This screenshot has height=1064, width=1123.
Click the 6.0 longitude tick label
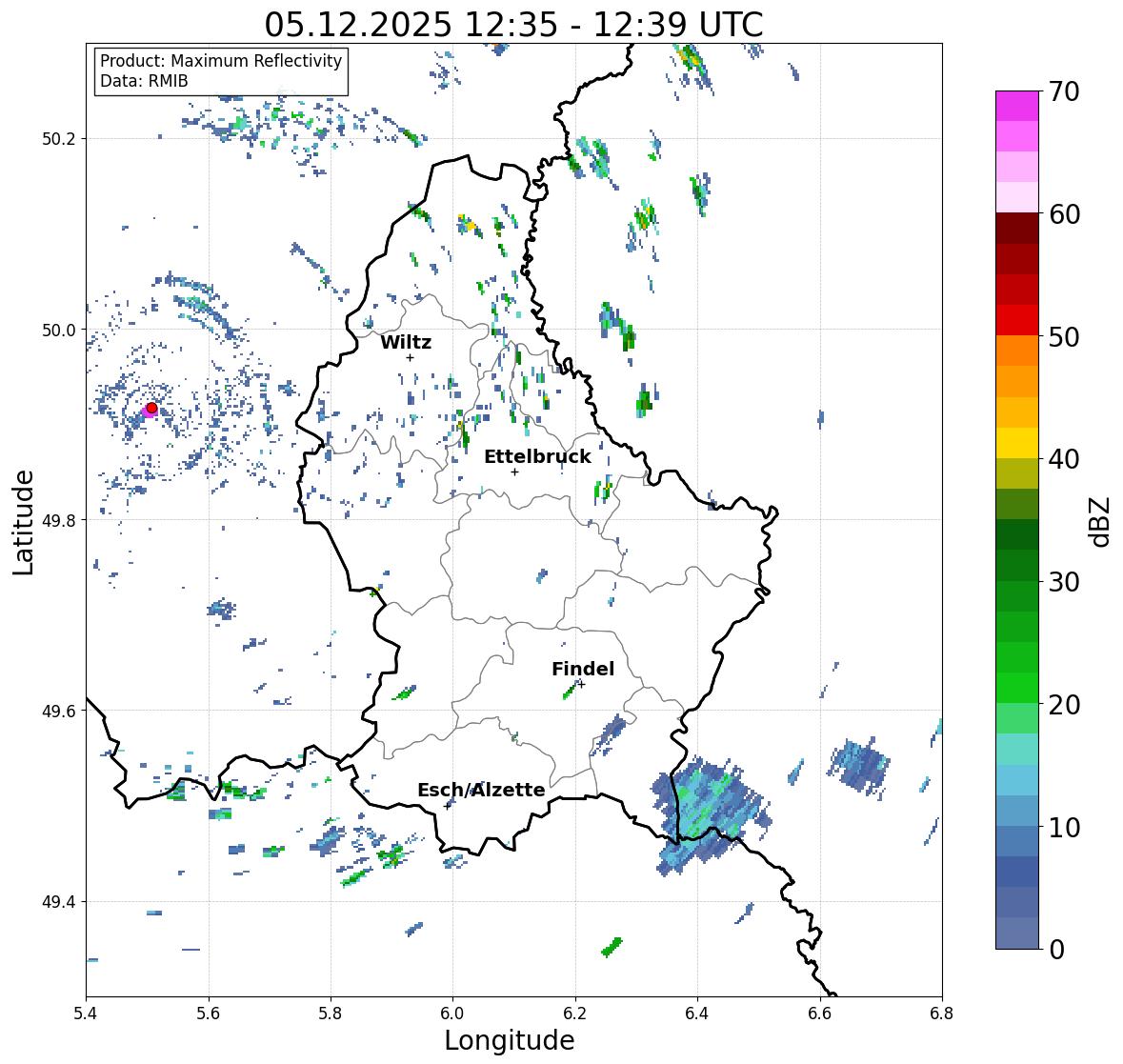451,1014
